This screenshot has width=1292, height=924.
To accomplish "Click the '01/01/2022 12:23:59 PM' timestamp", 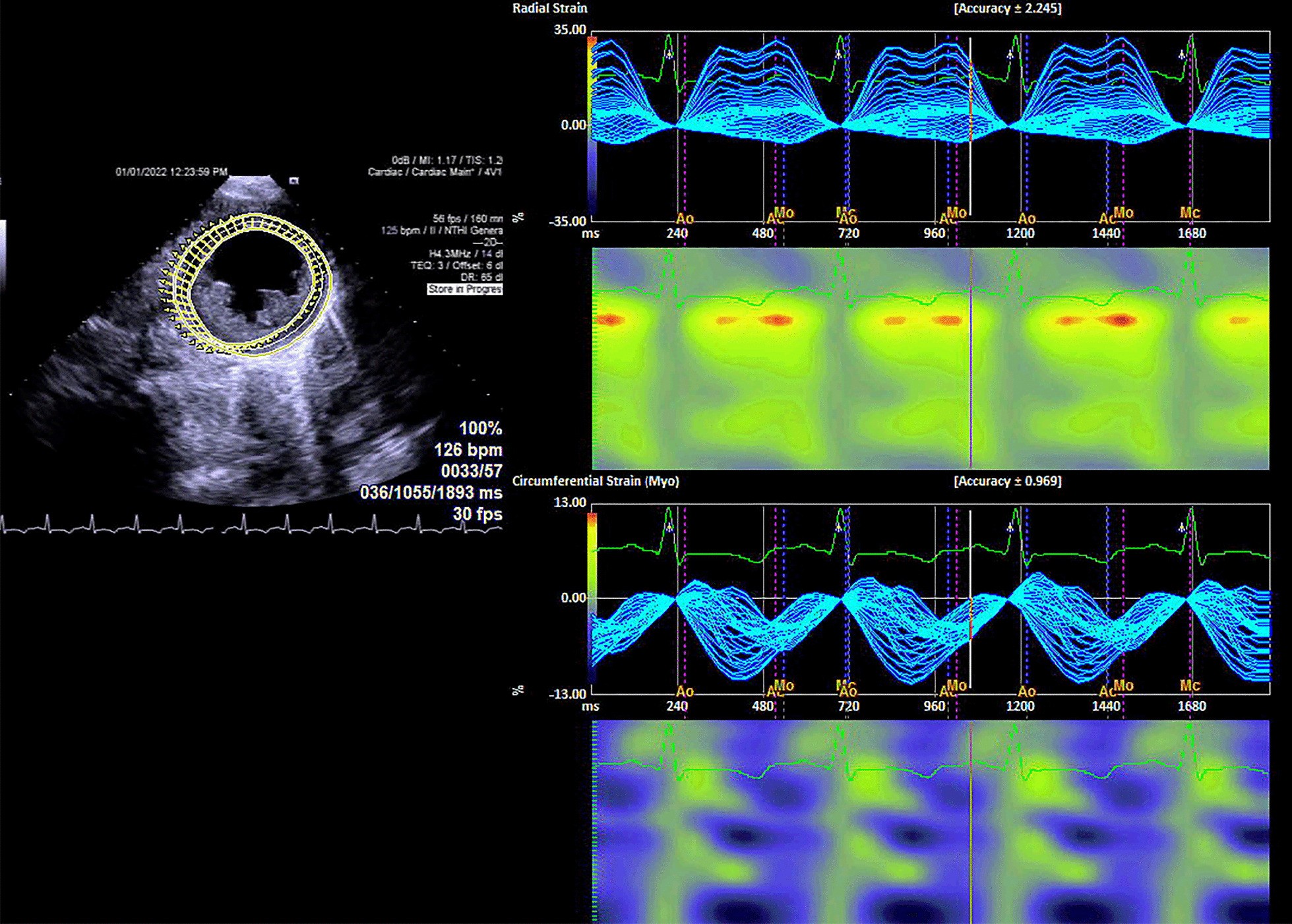I will tap(171, 172).
